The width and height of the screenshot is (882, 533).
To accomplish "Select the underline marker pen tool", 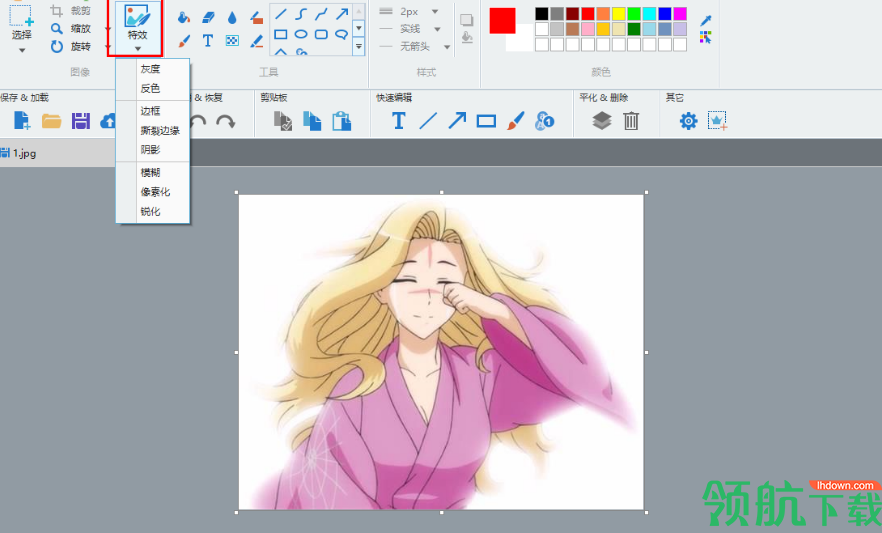I will coord(256,40).
